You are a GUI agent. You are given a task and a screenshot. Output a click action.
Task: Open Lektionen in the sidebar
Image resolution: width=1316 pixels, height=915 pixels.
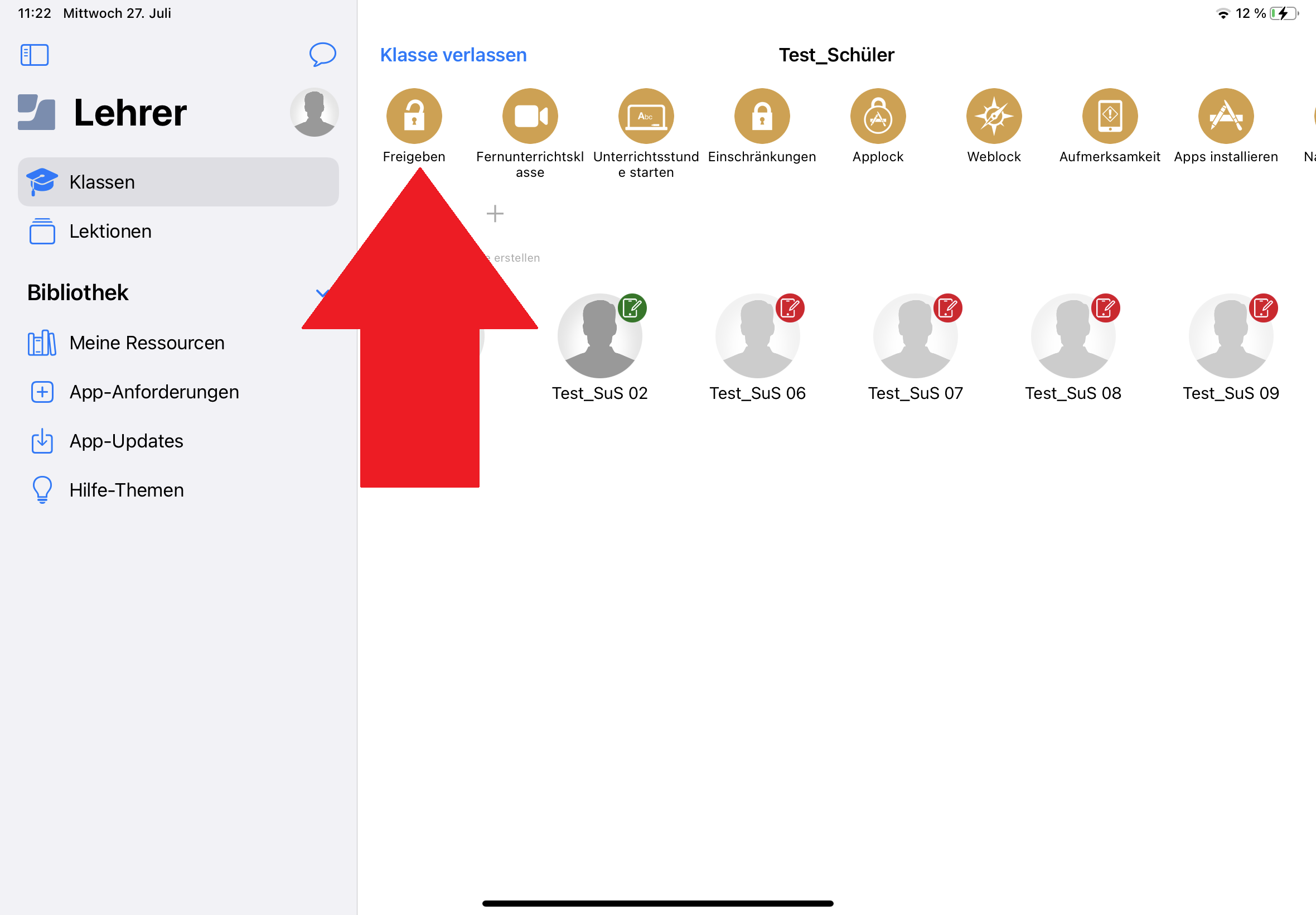click(178, 231)
